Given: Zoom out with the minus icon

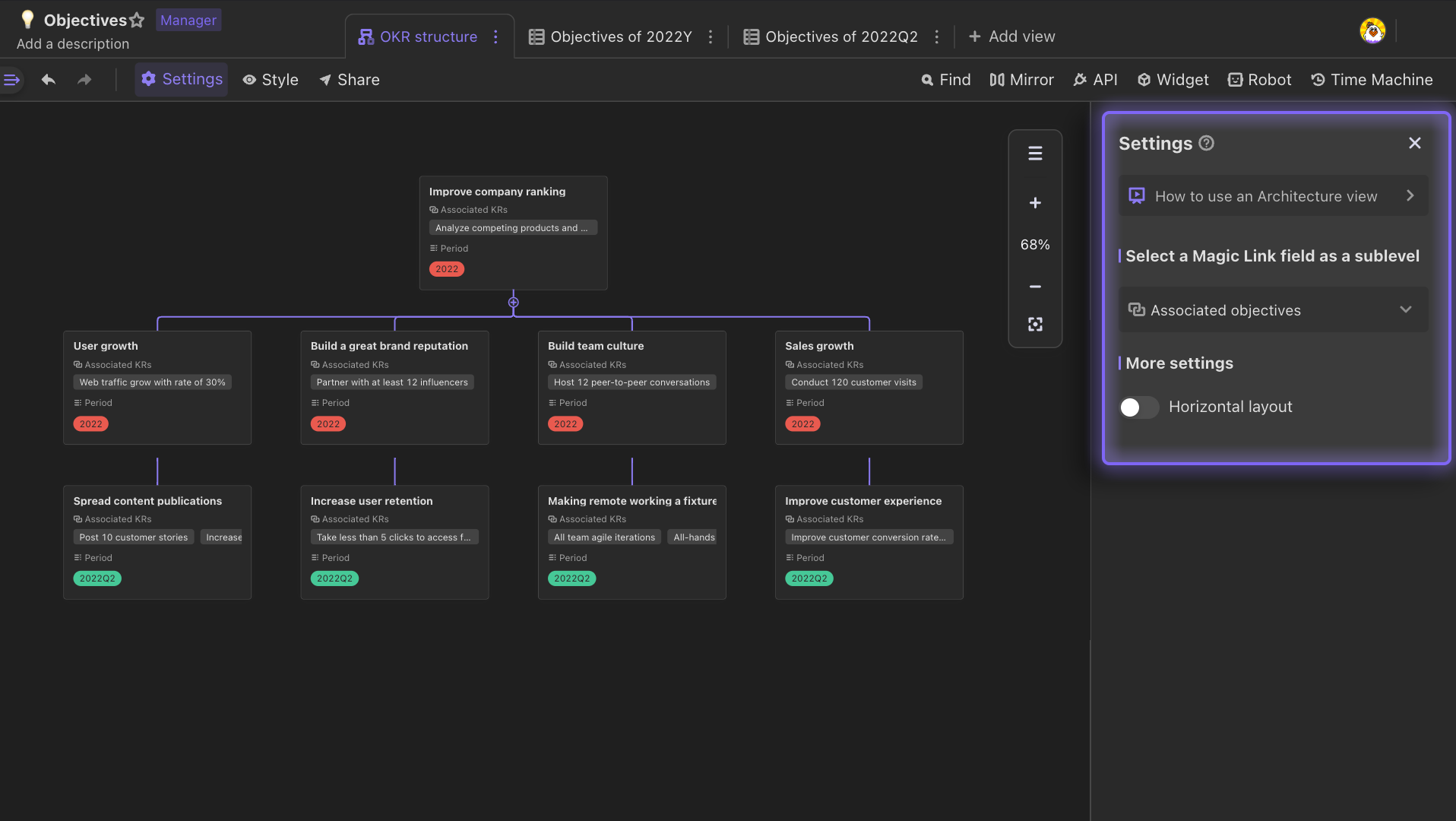Looking at the screenshot, I should tap(1035, 287).
